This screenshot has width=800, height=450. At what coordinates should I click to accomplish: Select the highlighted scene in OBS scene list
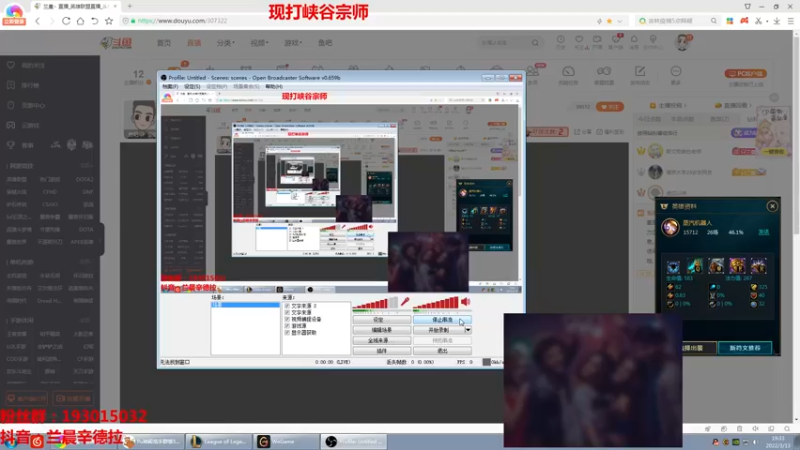[x=245, y=305]
